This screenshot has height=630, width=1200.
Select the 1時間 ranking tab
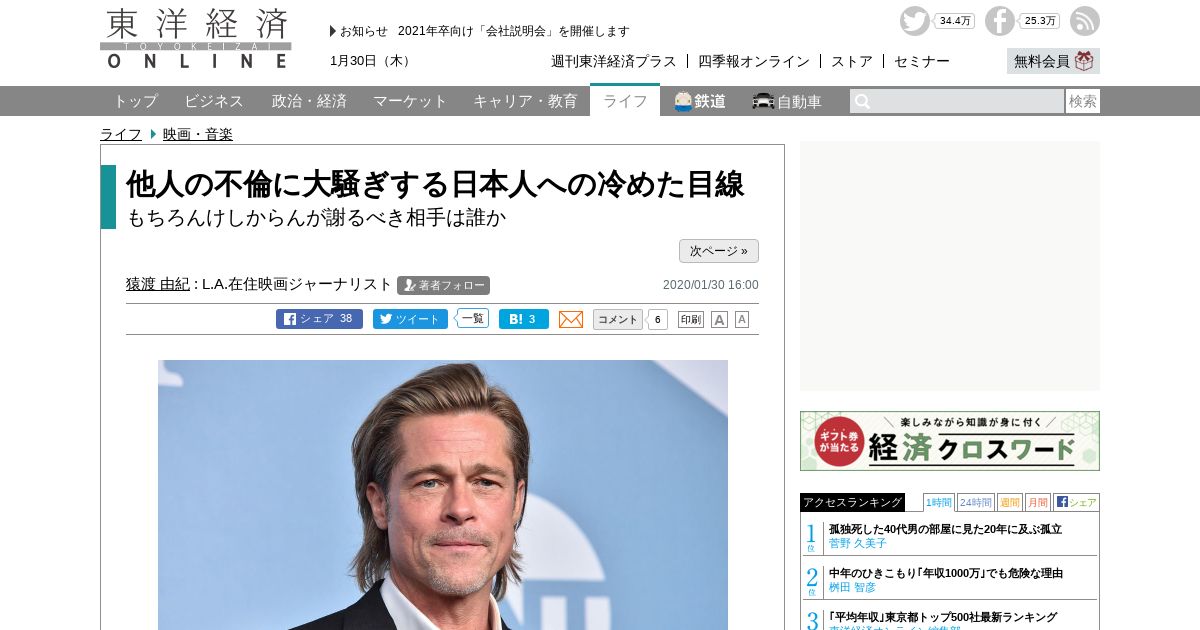(939, 502)
